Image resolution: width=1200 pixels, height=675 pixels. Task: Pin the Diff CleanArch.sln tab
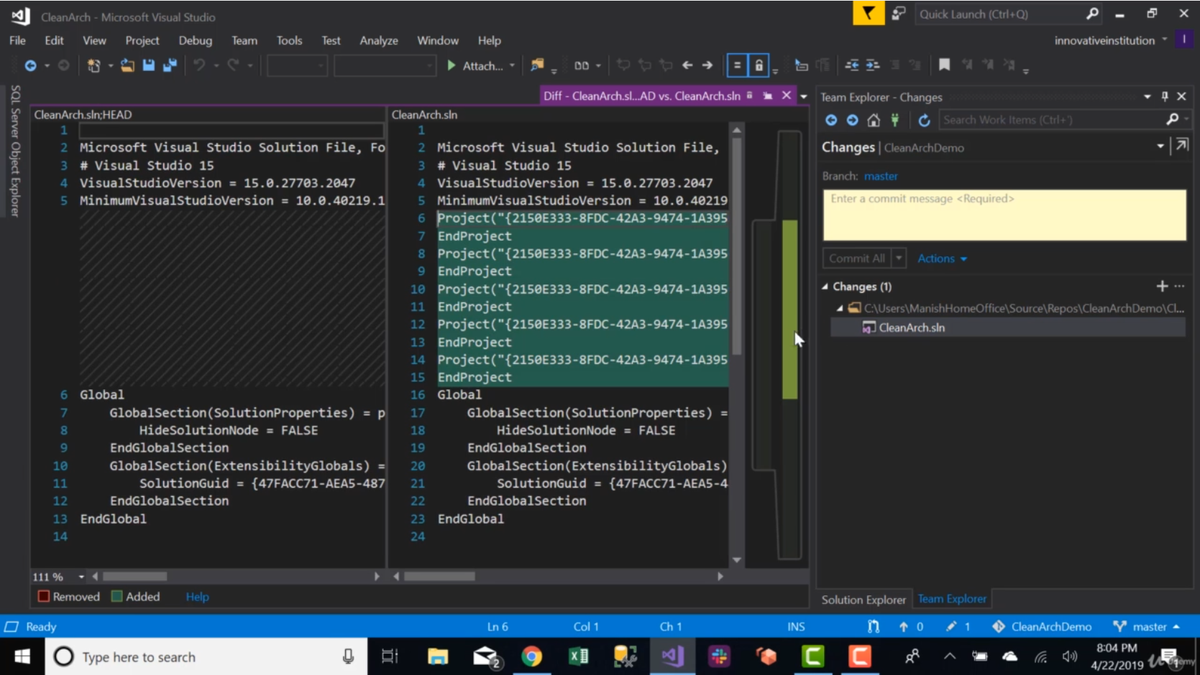(749, 96)
